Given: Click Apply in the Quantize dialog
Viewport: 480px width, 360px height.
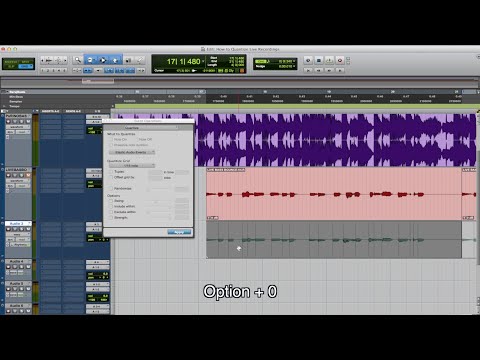Looking at the screenshot, I should coord(179,232).
